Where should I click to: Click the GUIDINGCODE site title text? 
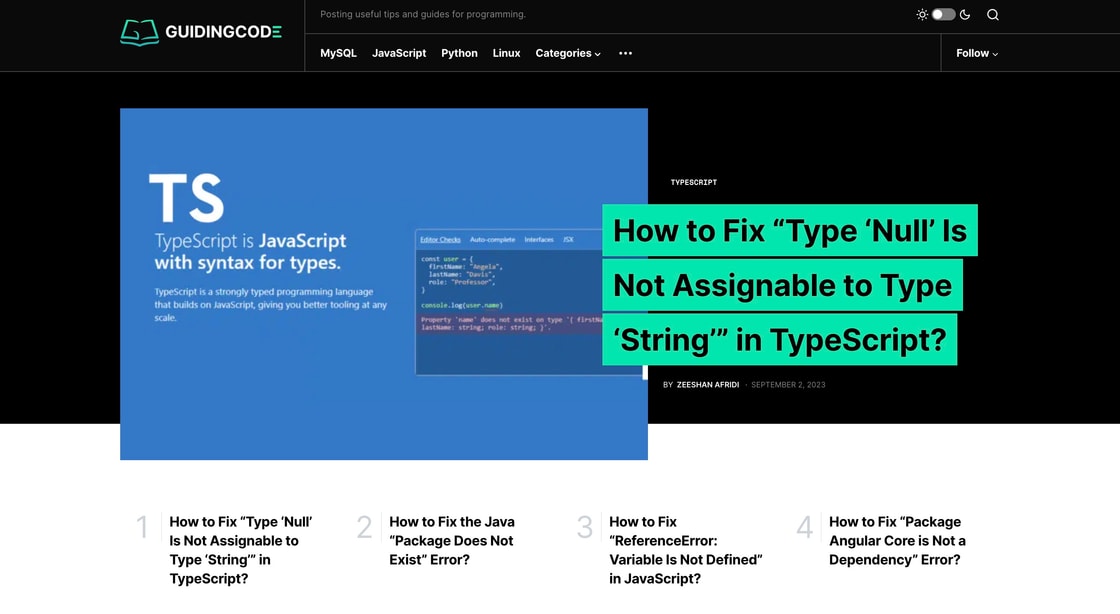click(223, 32)
